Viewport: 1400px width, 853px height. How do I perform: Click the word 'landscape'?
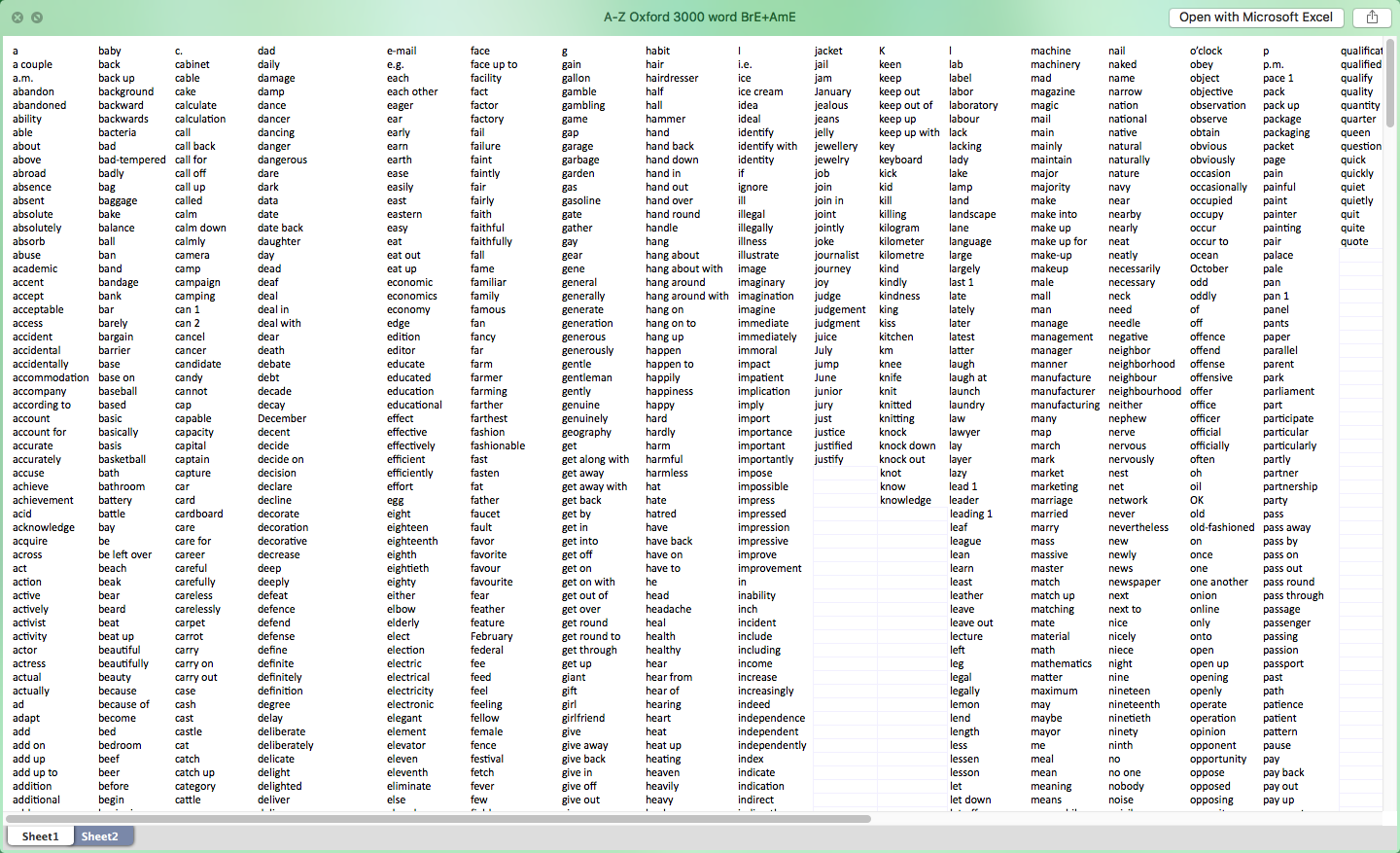[972, 214]
